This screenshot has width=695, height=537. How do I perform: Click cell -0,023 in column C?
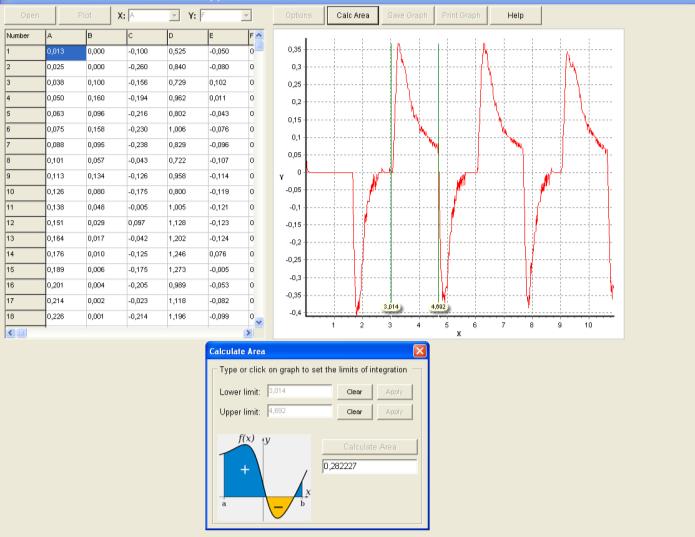[147, 301]
